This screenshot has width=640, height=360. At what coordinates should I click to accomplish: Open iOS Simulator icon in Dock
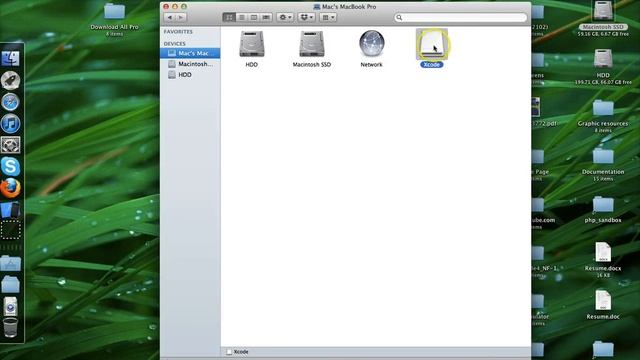[x=10, y=209]
